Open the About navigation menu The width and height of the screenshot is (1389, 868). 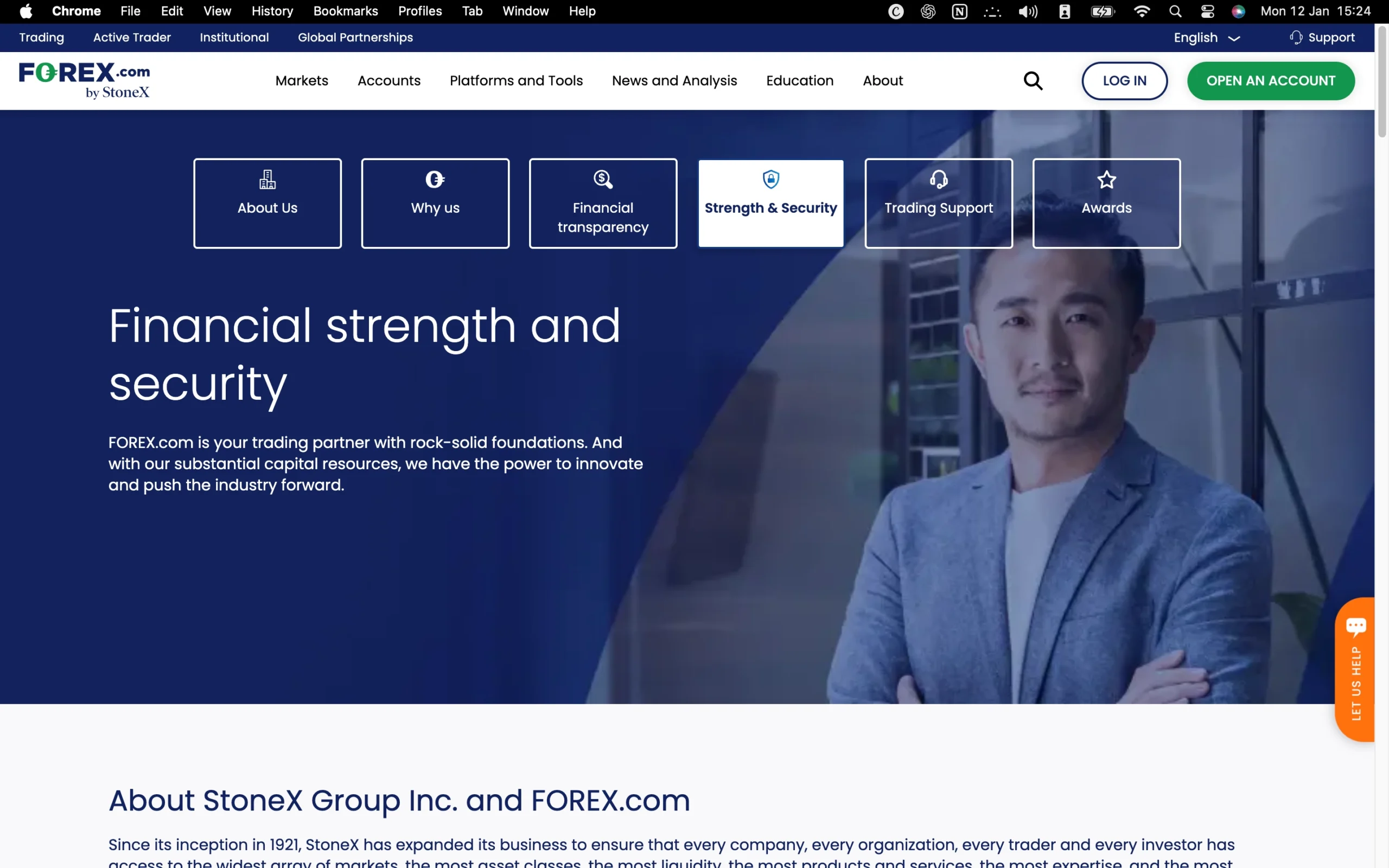[x=882, y=80]
